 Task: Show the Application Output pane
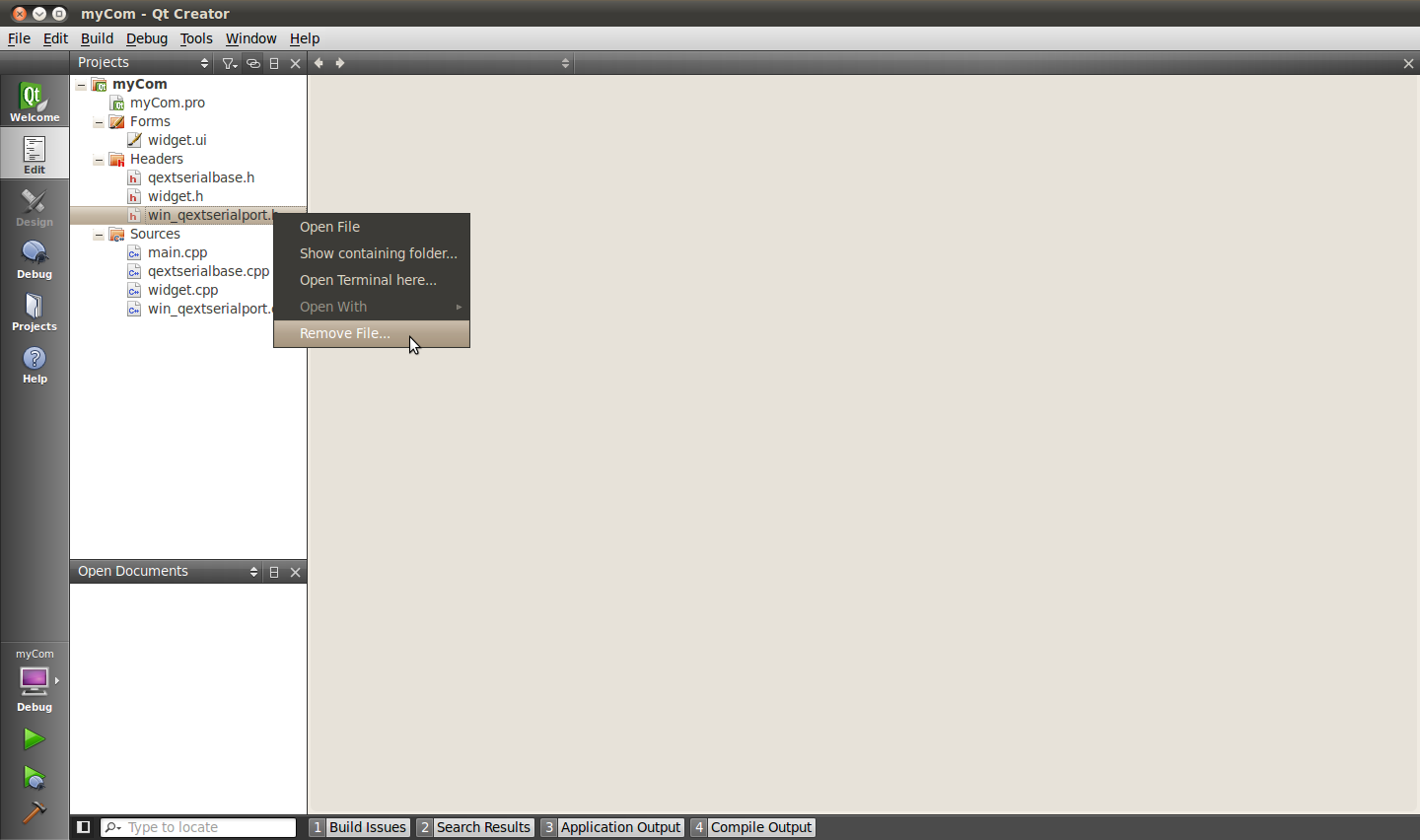[x=612, y=827]
